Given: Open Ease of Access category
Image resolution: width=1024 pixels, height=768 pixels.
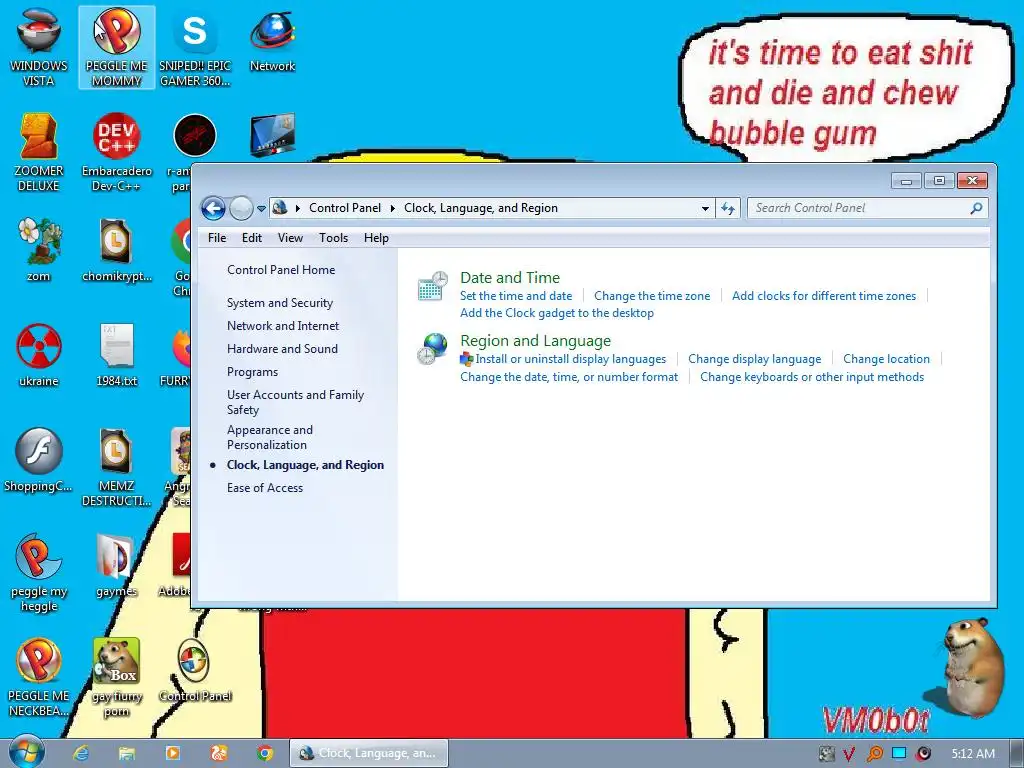Looking at the screenshot, I should tap(264, 488).
